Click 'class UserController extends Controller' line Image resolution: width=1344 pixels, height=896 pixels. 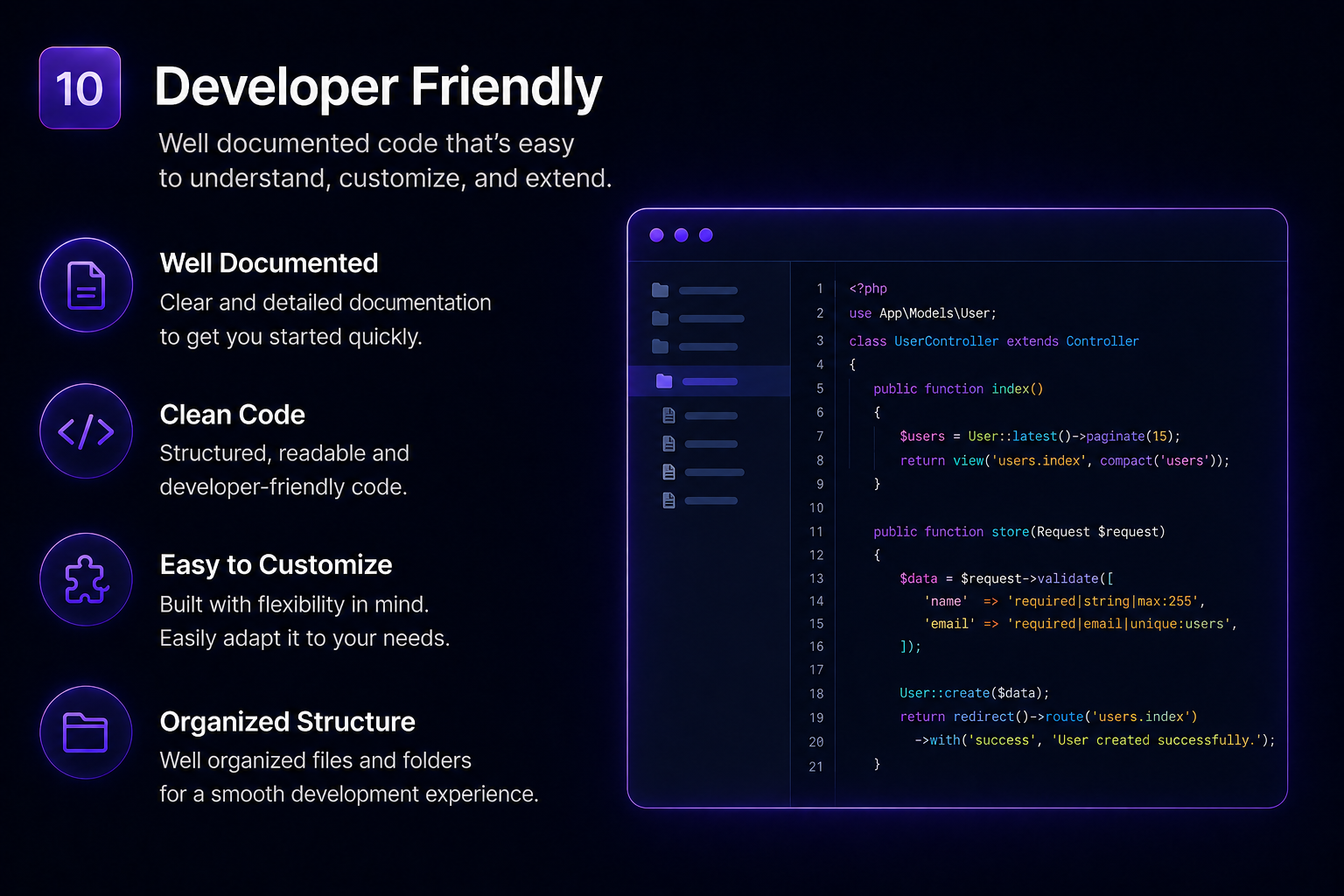click(x=994, y=341)
